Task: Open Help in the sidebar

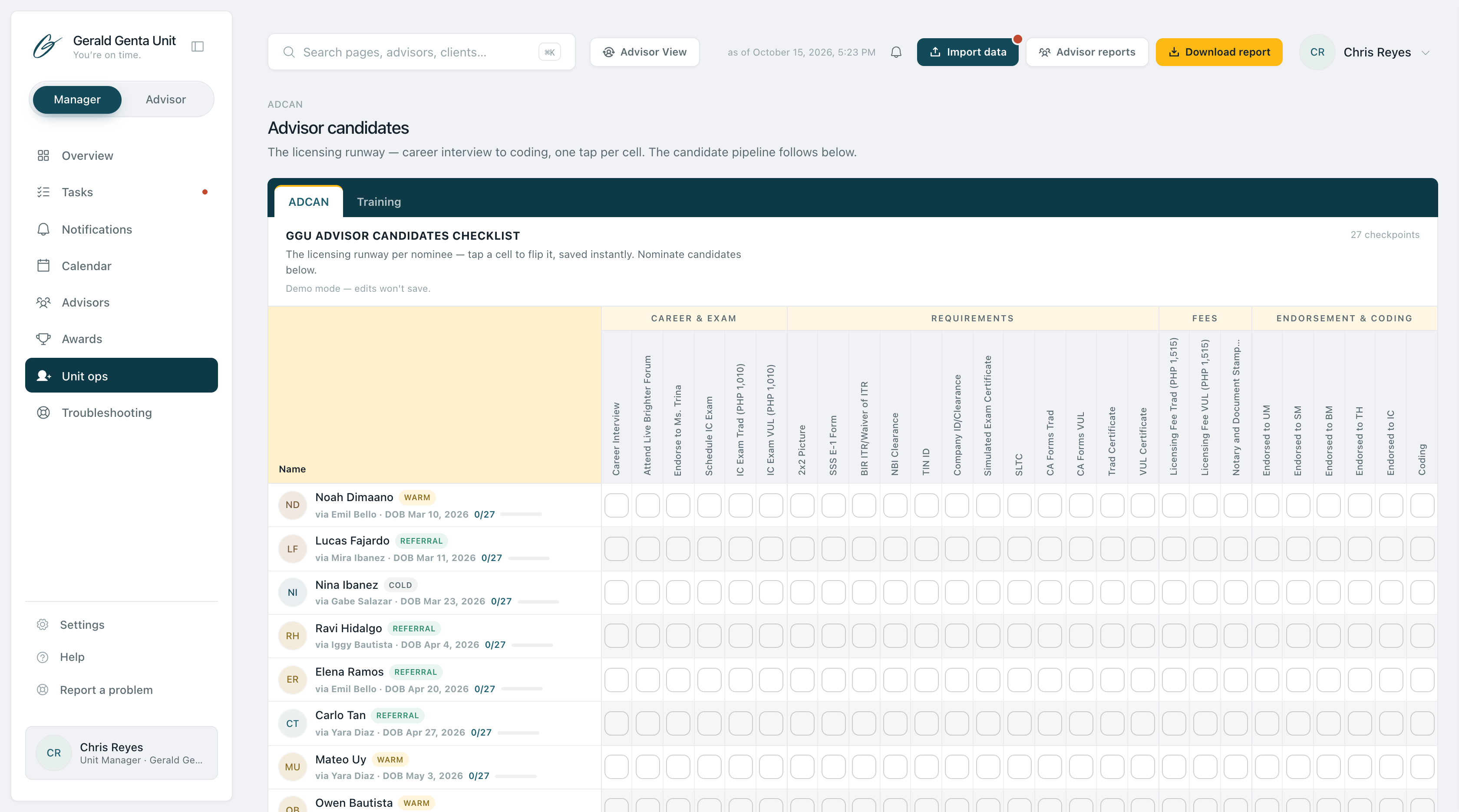Action: click(x=121, y=657)
